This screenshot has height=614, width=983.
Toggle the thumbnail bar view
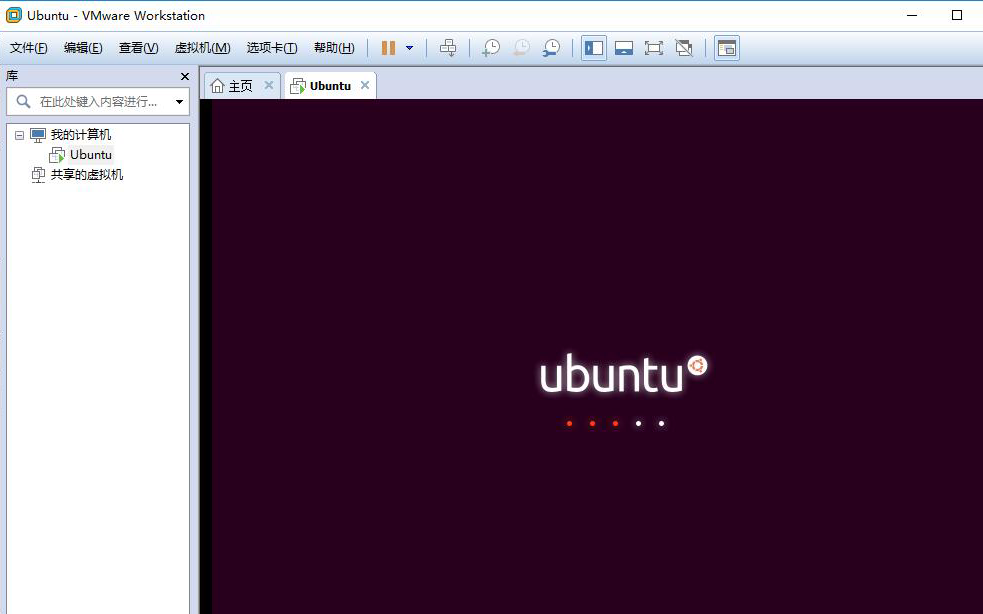pos(624,48)
